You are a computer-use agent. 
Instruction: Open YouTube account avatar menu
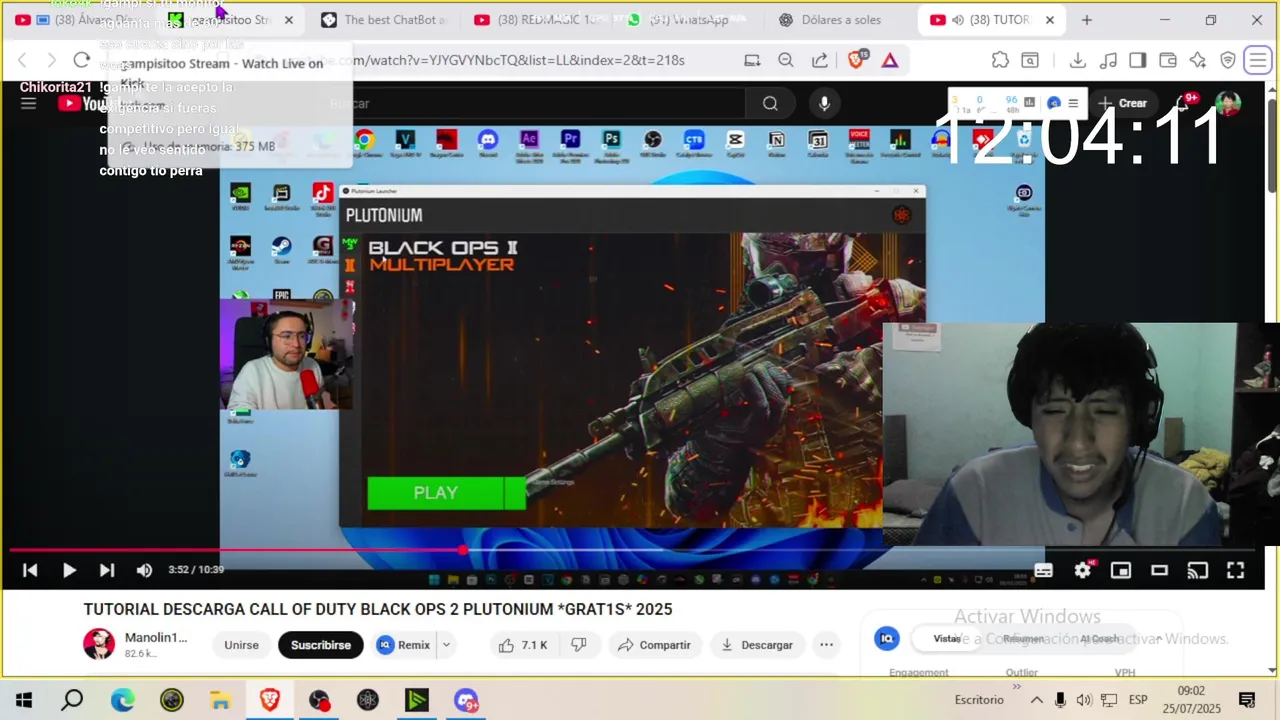click(1228, 103)
